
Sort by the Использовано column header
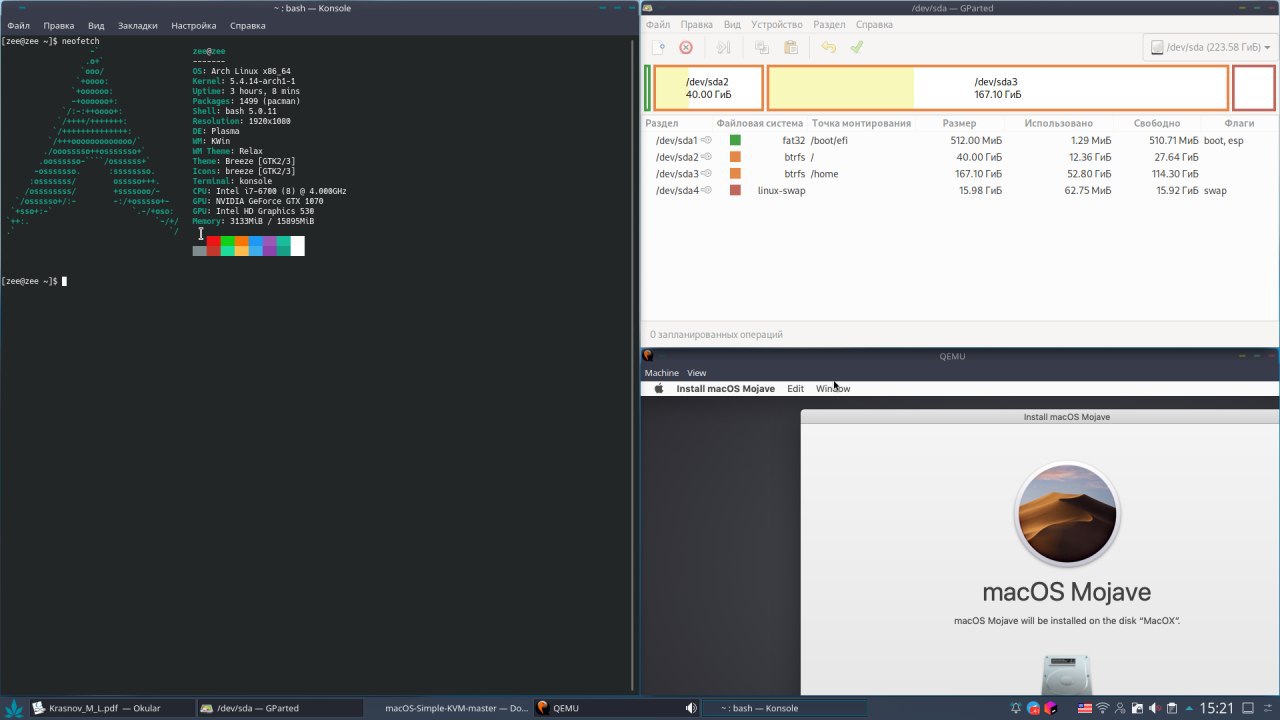(1058, 123)
